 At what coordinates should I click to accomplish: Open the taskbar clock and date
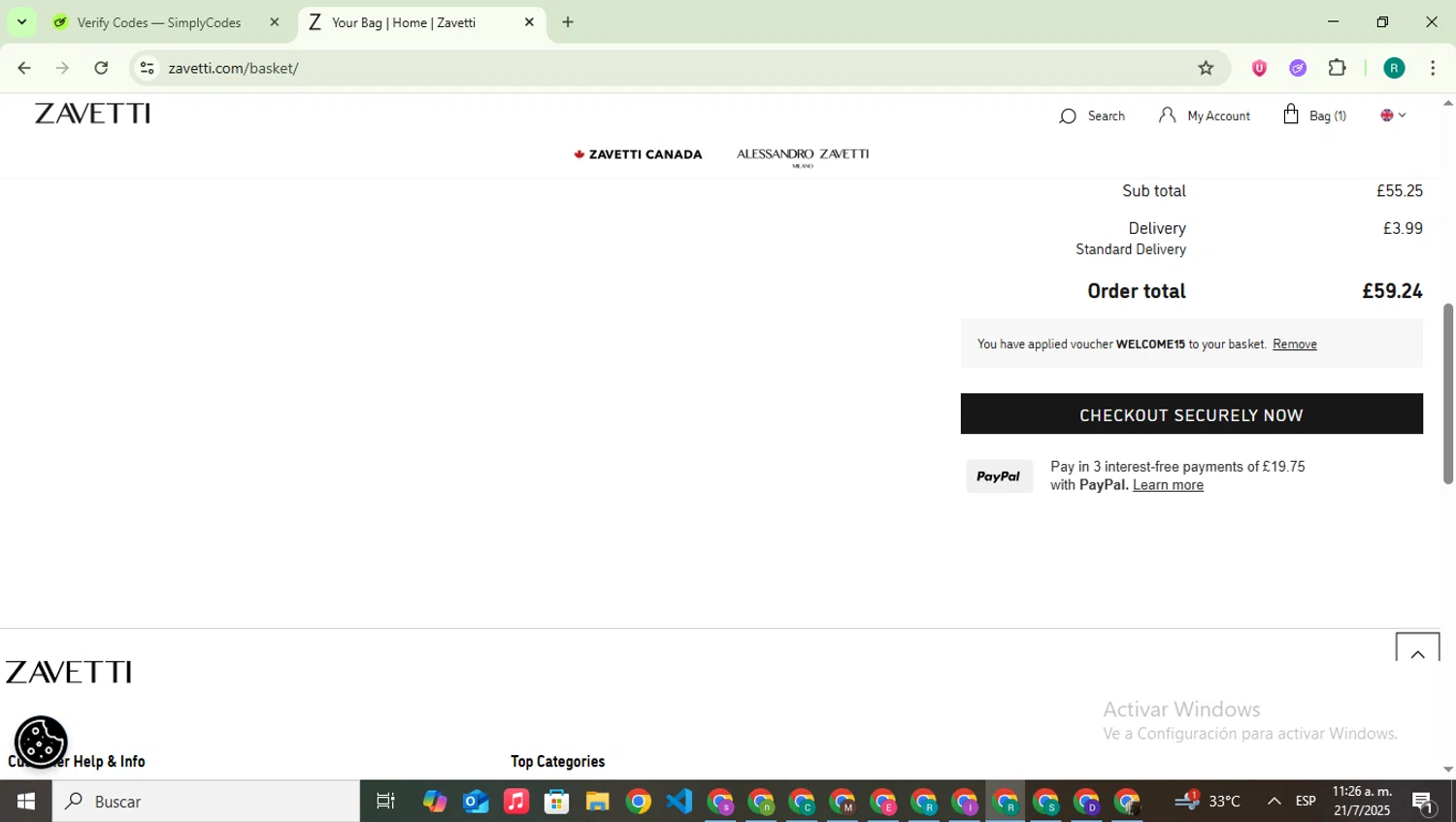1362,801
